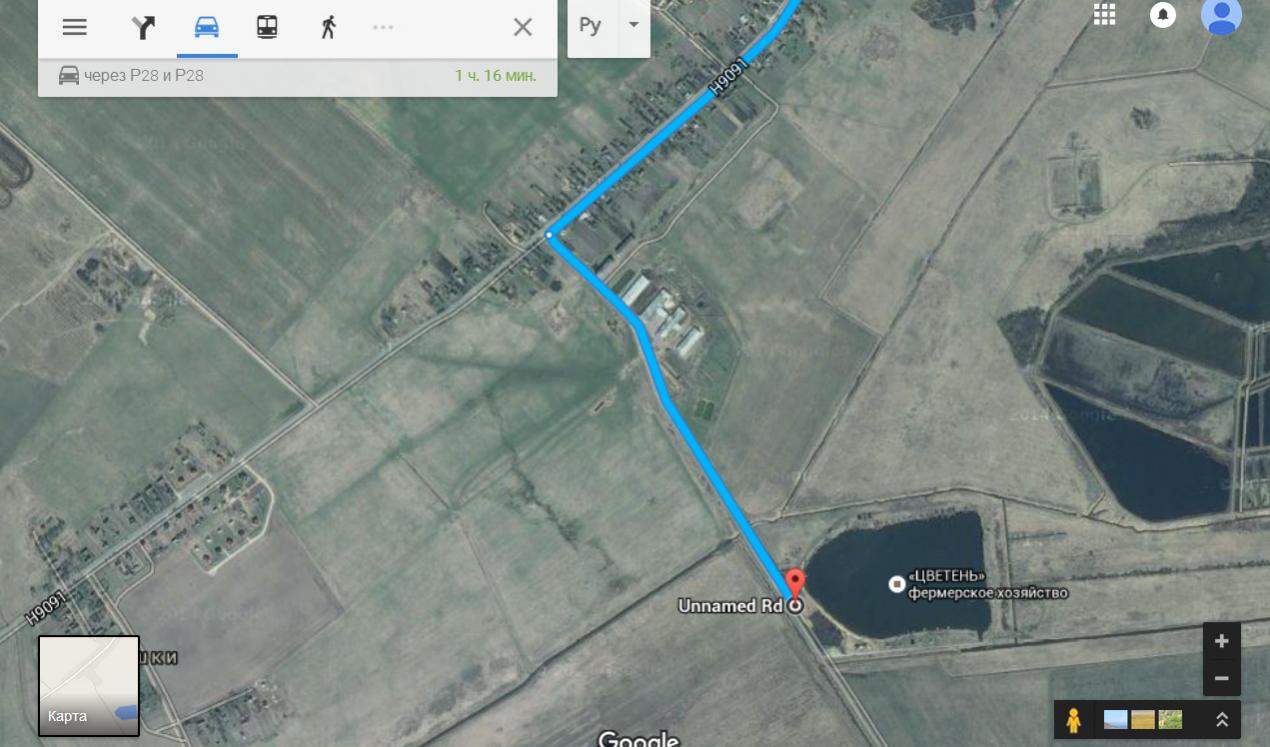Expand the imagery panel double chevron
This screenshot has height=747, width=1270.
[1222, 719]
